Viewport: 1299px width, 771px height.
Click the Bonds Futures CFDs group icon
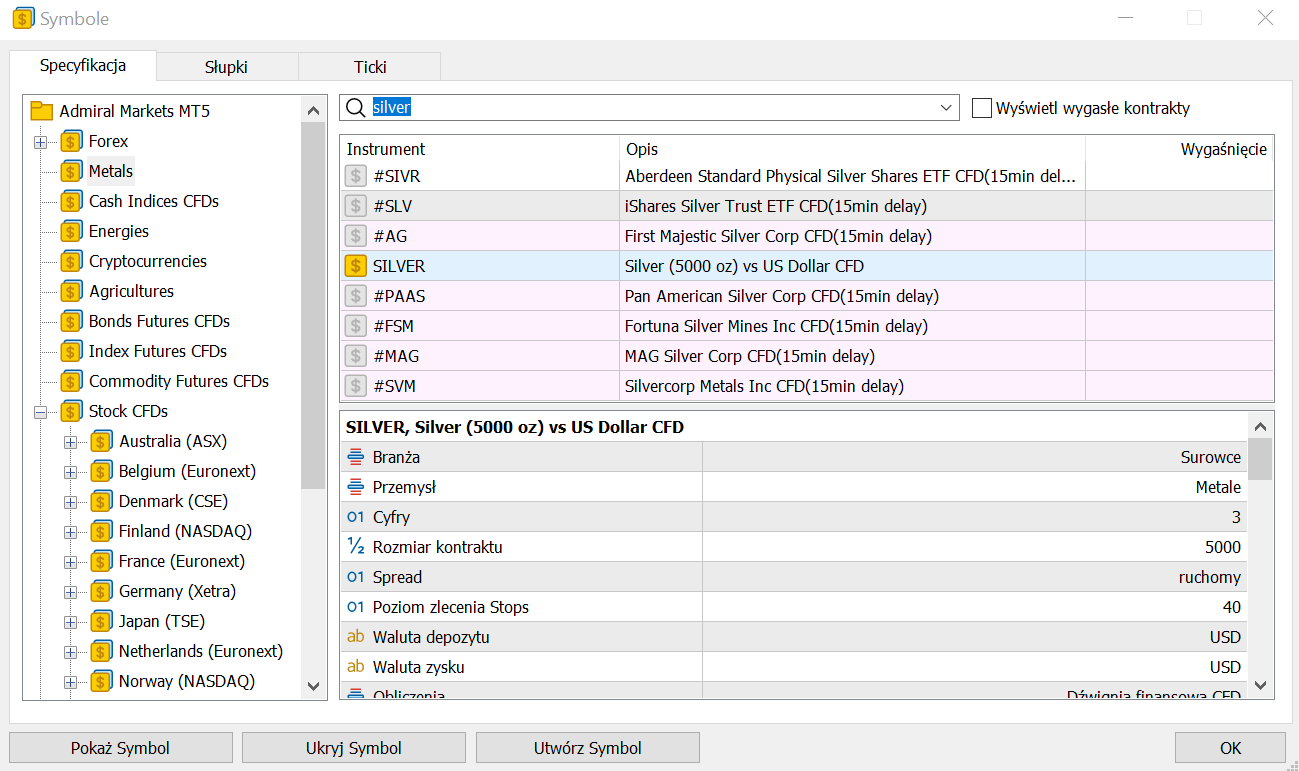pos(71,321)
